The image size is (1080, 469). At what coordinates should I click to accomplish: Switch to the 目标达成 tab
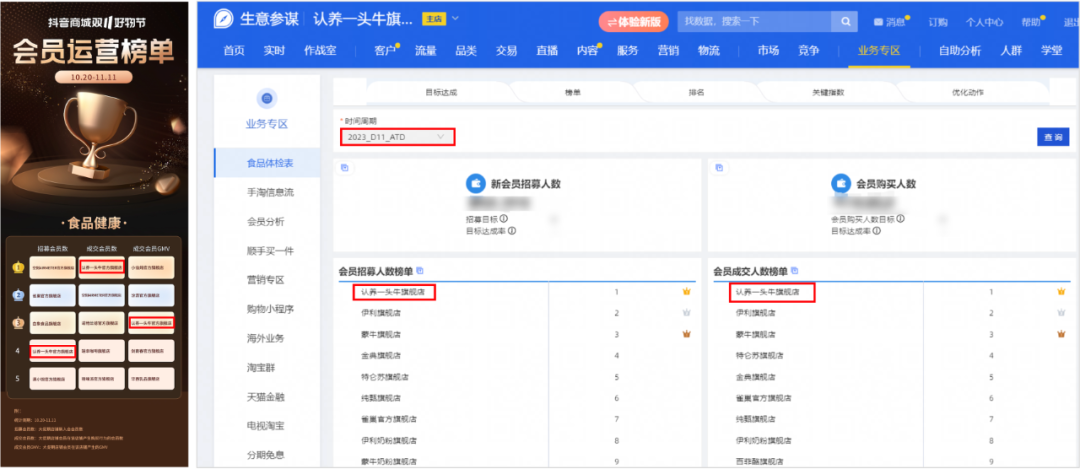[441, 92]
